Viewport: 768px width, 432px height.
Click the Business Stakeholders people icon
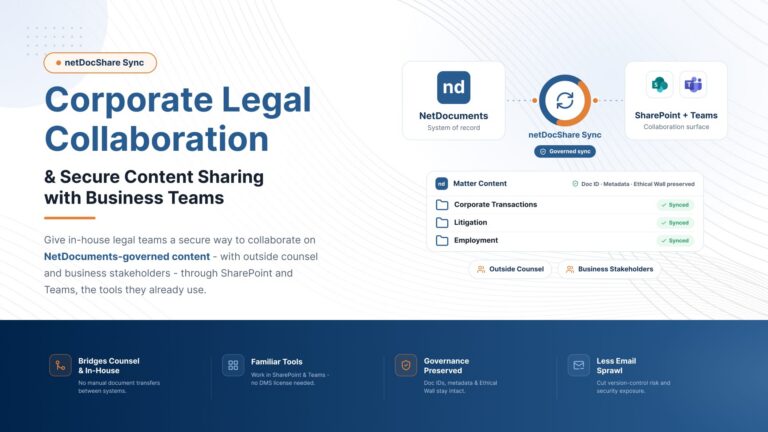click(x=570, y=269)
